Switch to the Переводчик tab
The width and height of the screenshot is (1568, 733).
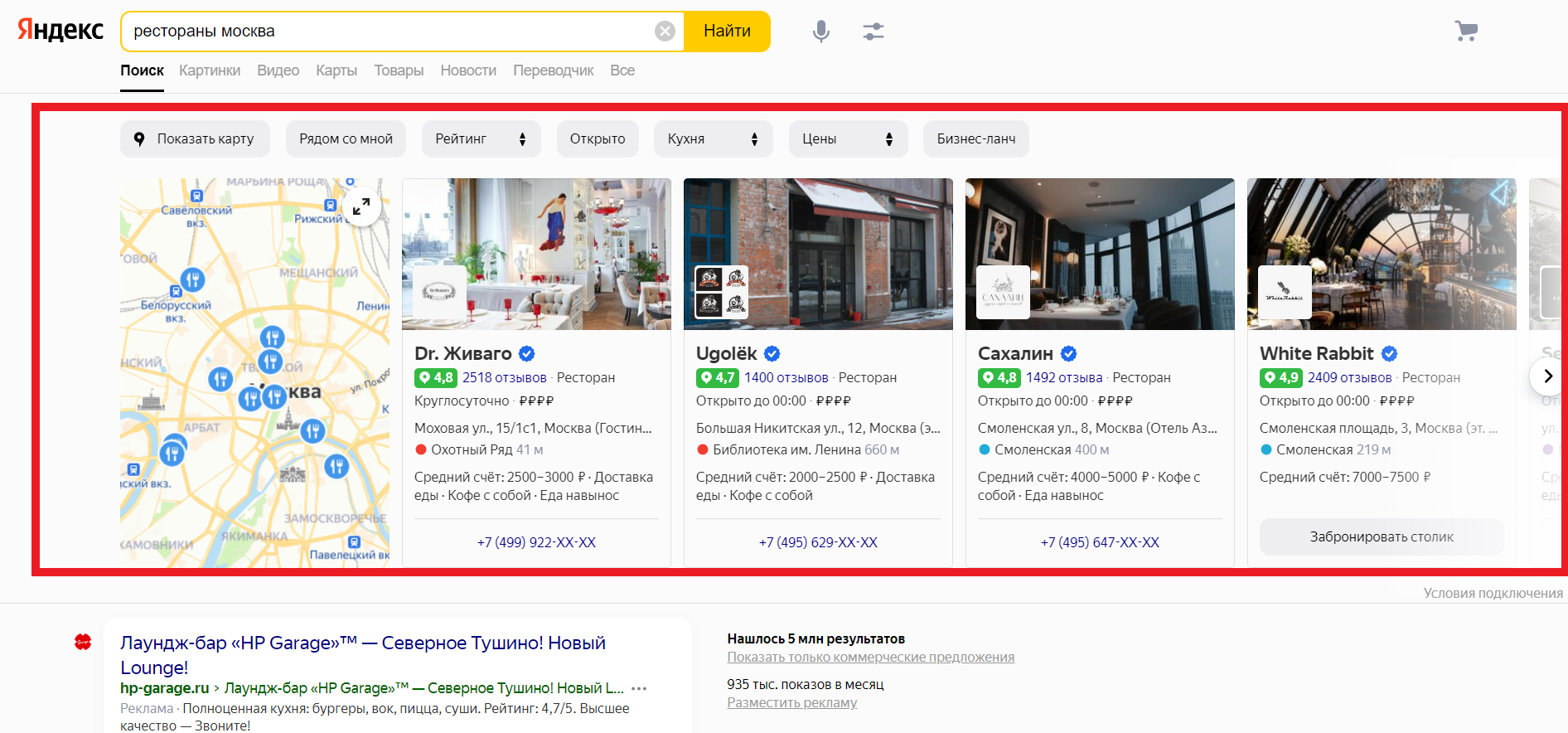(554, 70)
